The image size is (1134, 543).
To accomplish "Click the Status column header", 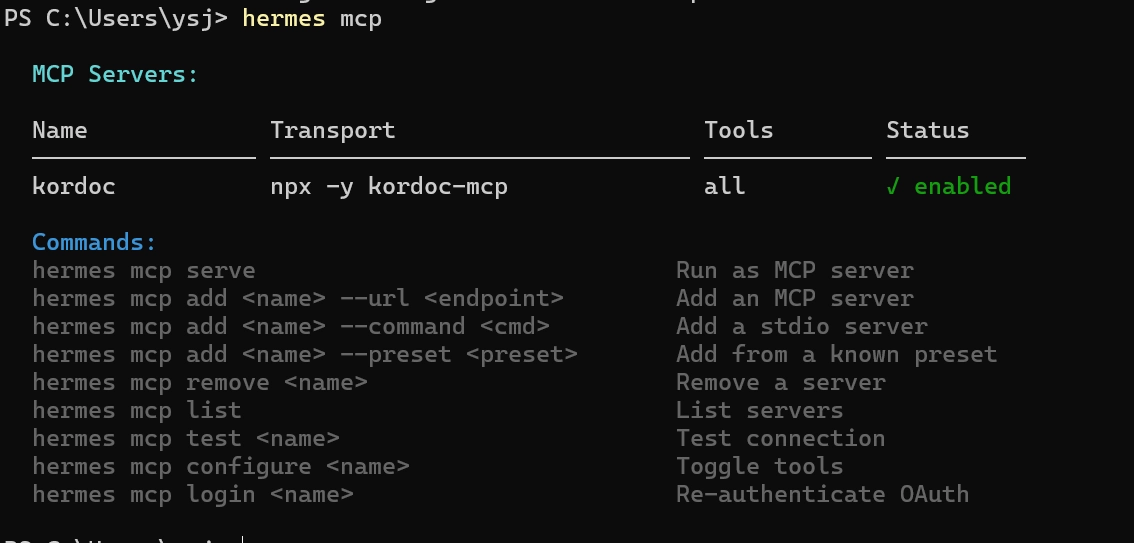I will point(927,130).
